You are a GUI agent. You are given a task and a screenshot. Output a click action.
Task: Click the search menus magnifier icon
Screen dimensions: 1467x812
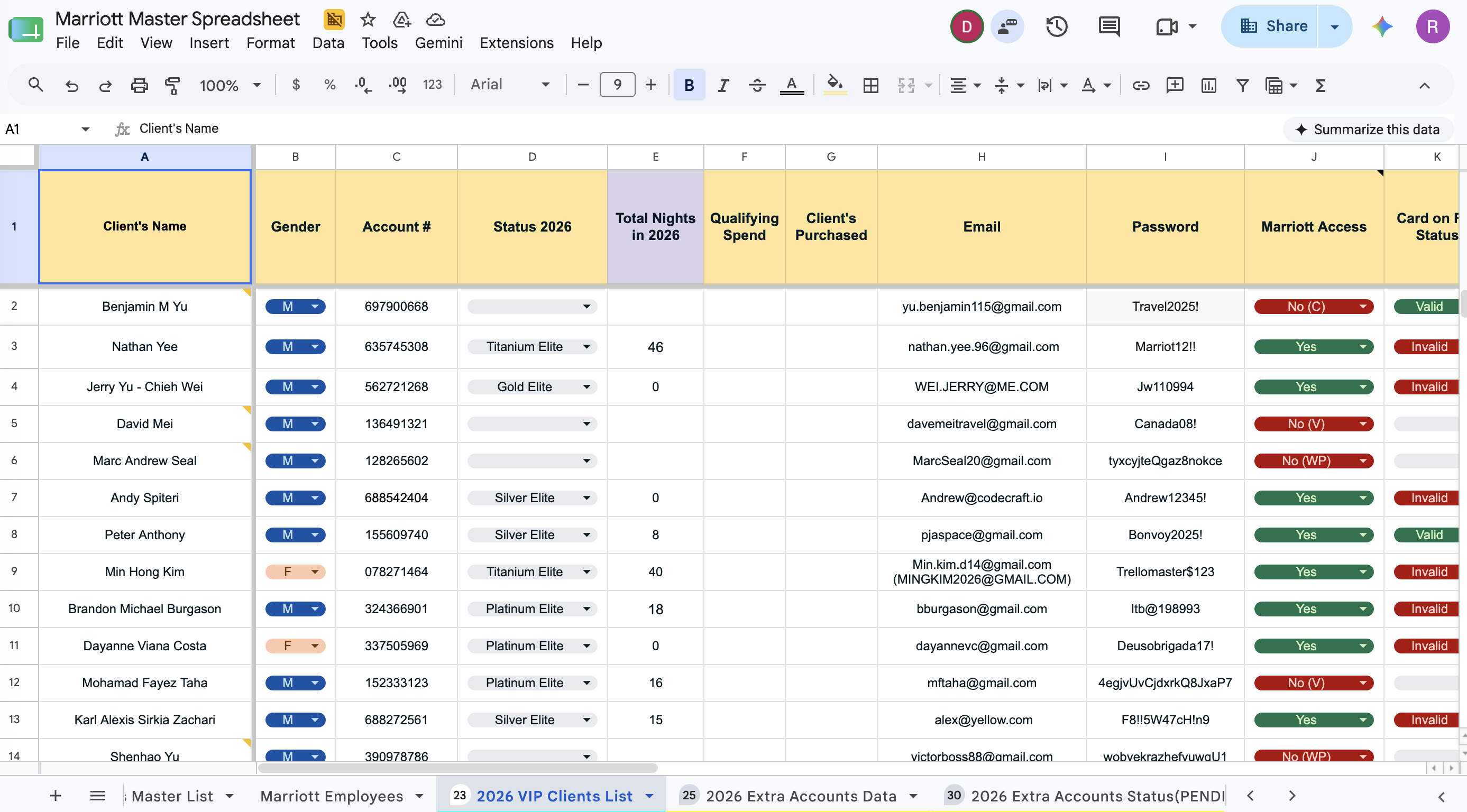[35, 86]
